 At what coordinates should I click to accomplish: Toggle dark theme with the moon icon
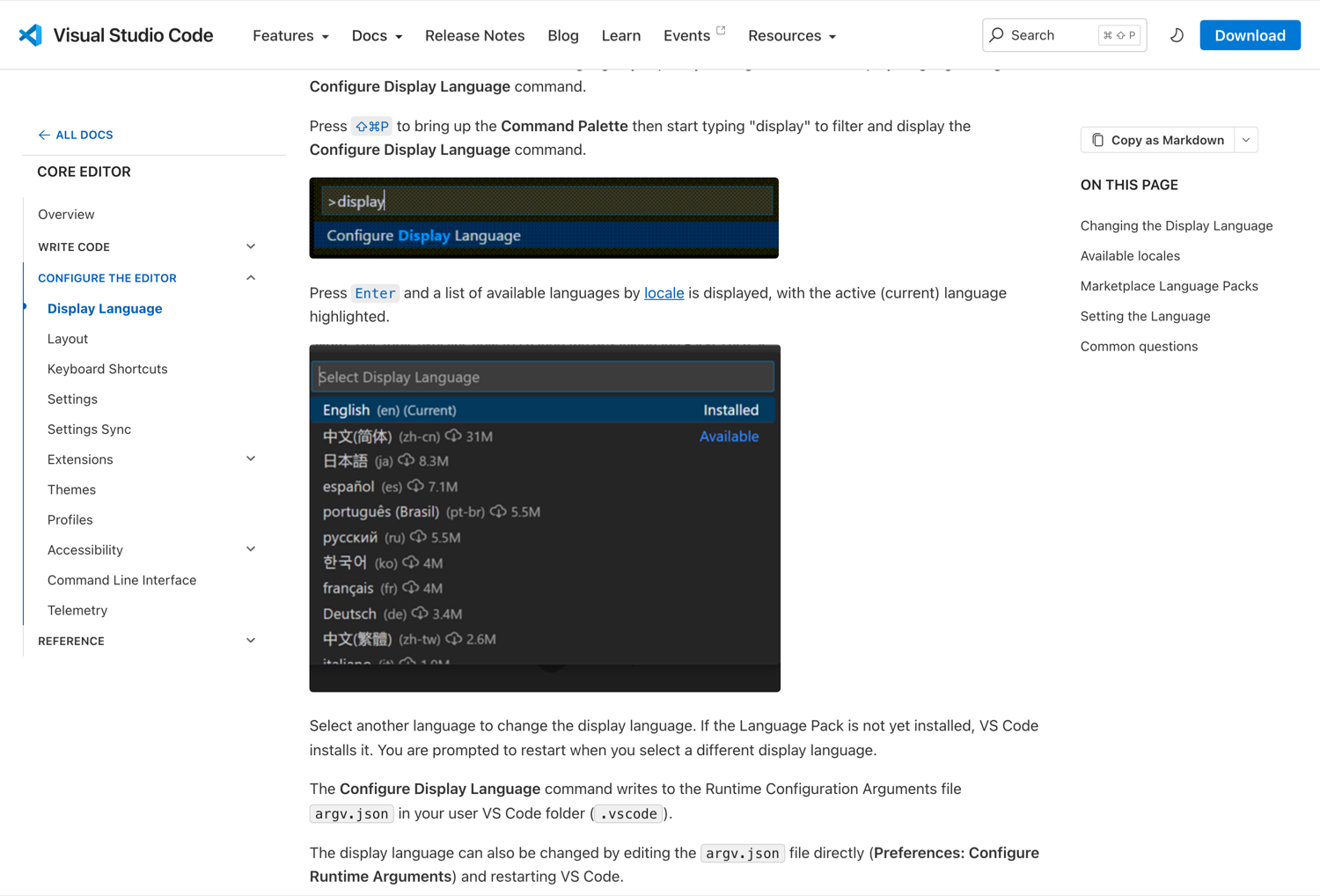click(1177, 35)
